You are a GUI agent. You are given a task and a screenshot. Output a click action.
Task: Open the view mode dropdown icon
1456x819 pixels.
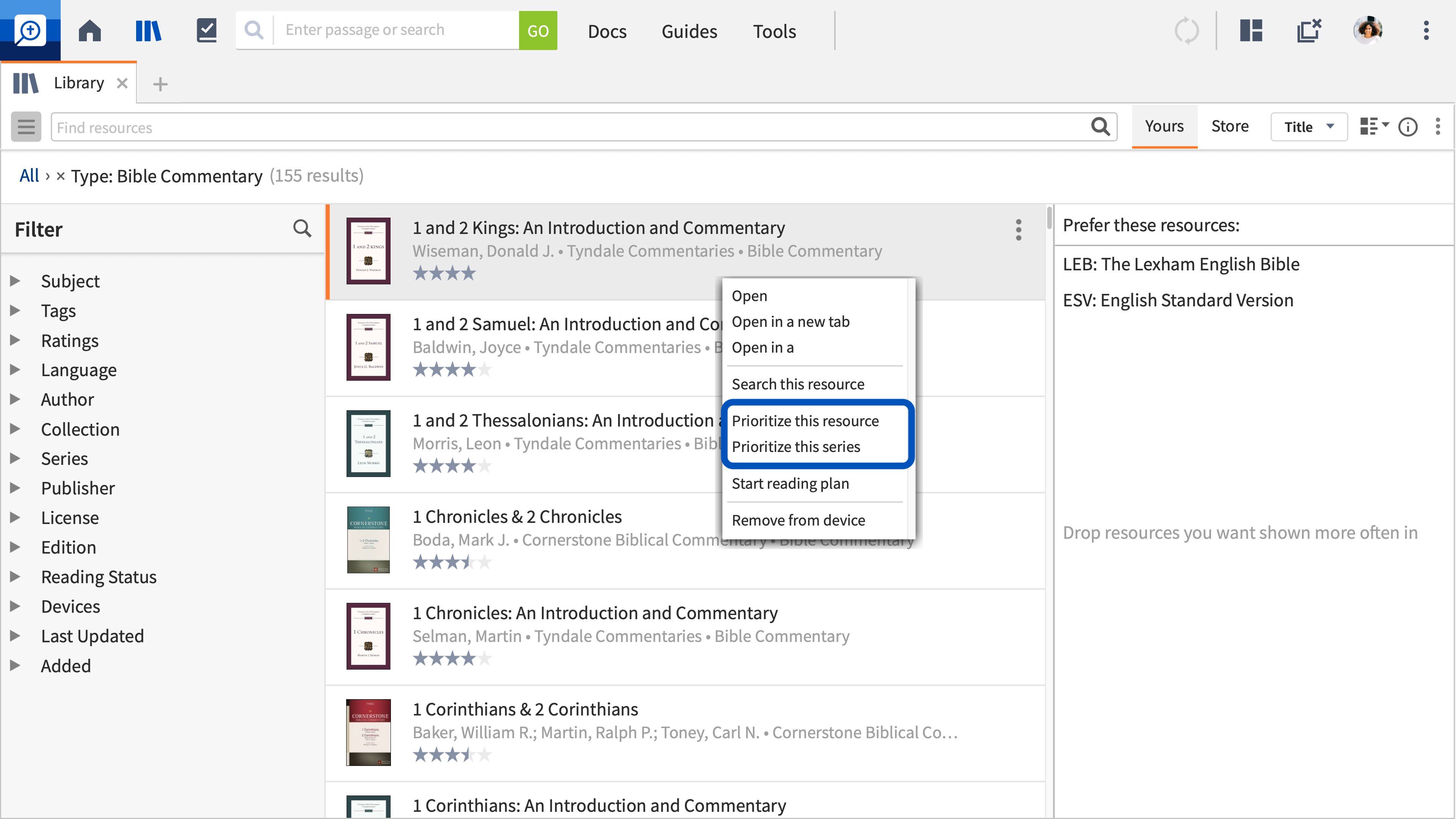[x=1374, y=127]
